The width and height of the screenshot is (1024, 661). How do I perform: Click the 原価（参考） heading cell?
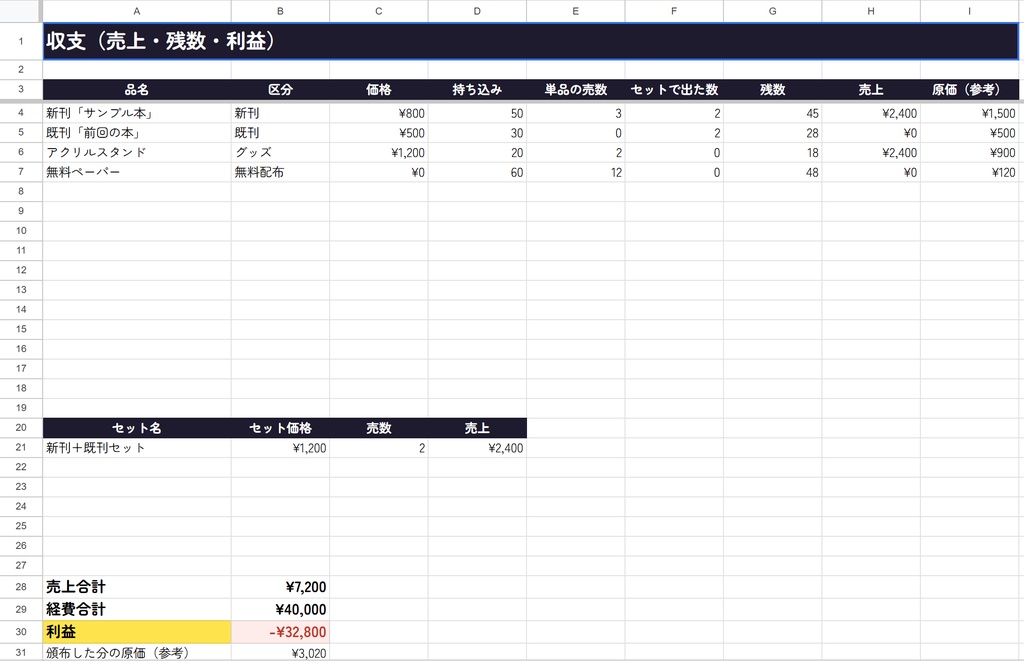point(969,89)
